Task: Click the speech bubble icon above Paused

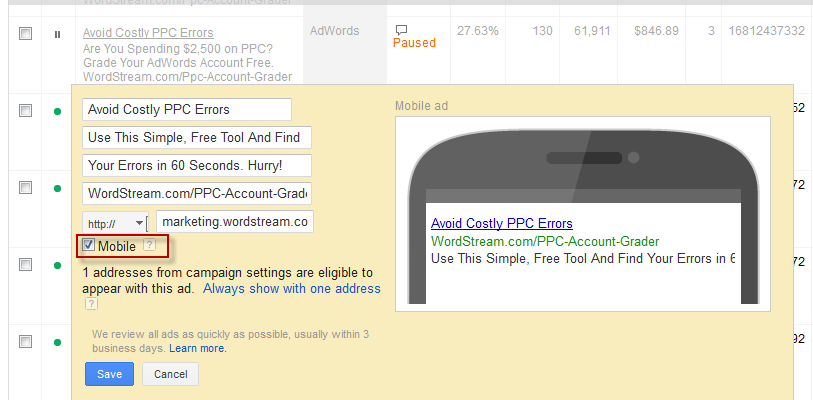Action: pos(401,30)
